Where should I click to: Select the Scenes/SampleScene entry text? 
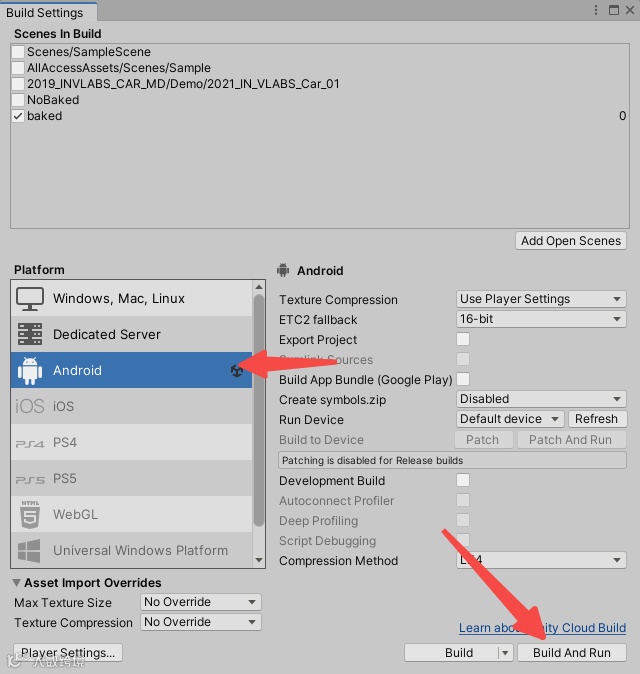pos(89,52)
